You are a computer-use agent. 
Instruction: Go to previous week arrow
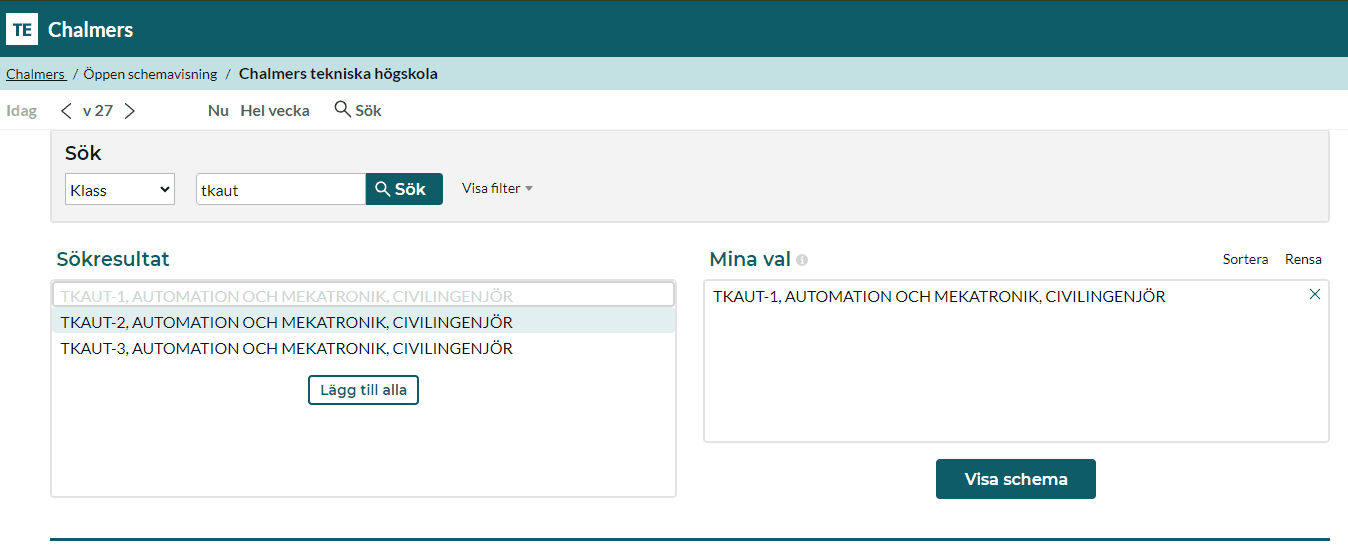pos(66,111)
